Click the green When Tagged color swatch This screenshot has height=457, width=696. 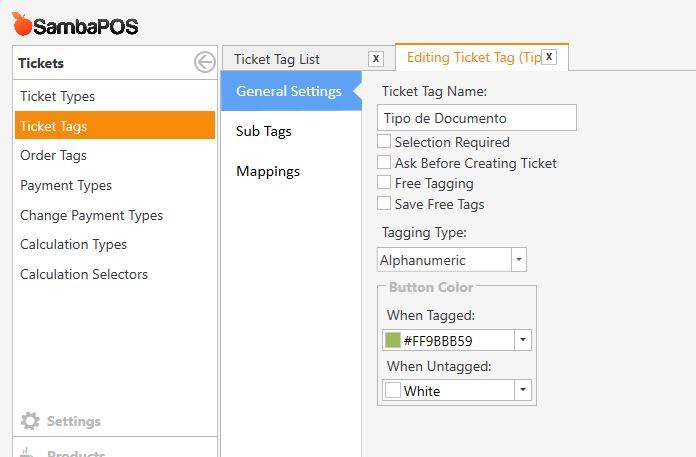(x=393, y=340)
